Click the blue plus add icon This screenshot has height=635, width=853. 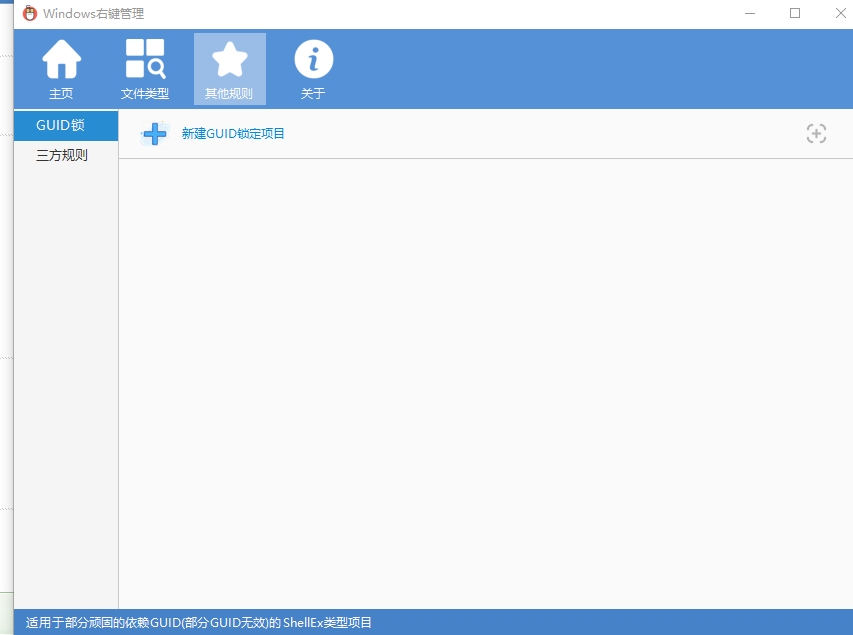(x=155, y=134)
